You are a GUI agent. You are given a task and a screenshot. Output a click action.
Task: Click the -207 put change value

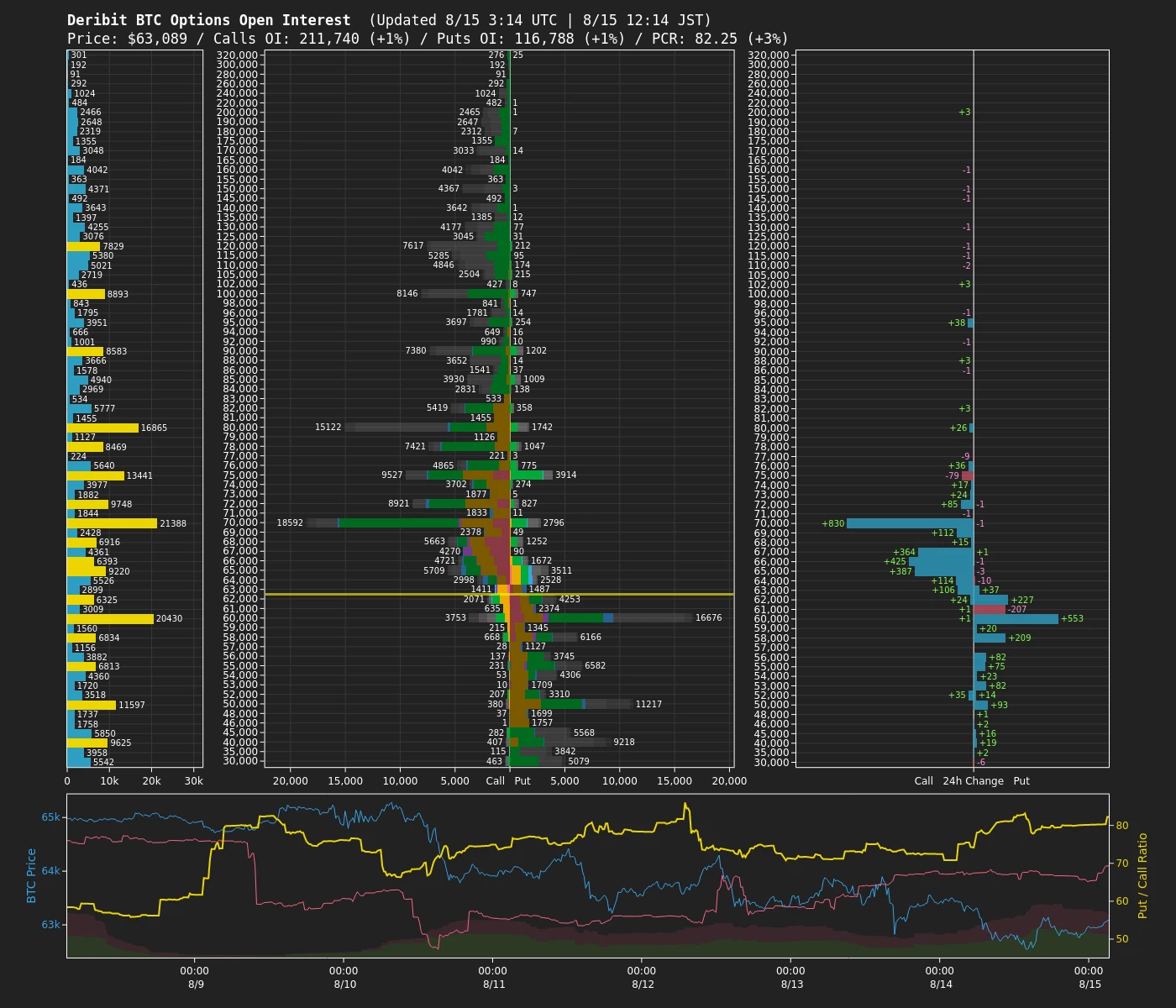pos(1016,609)
